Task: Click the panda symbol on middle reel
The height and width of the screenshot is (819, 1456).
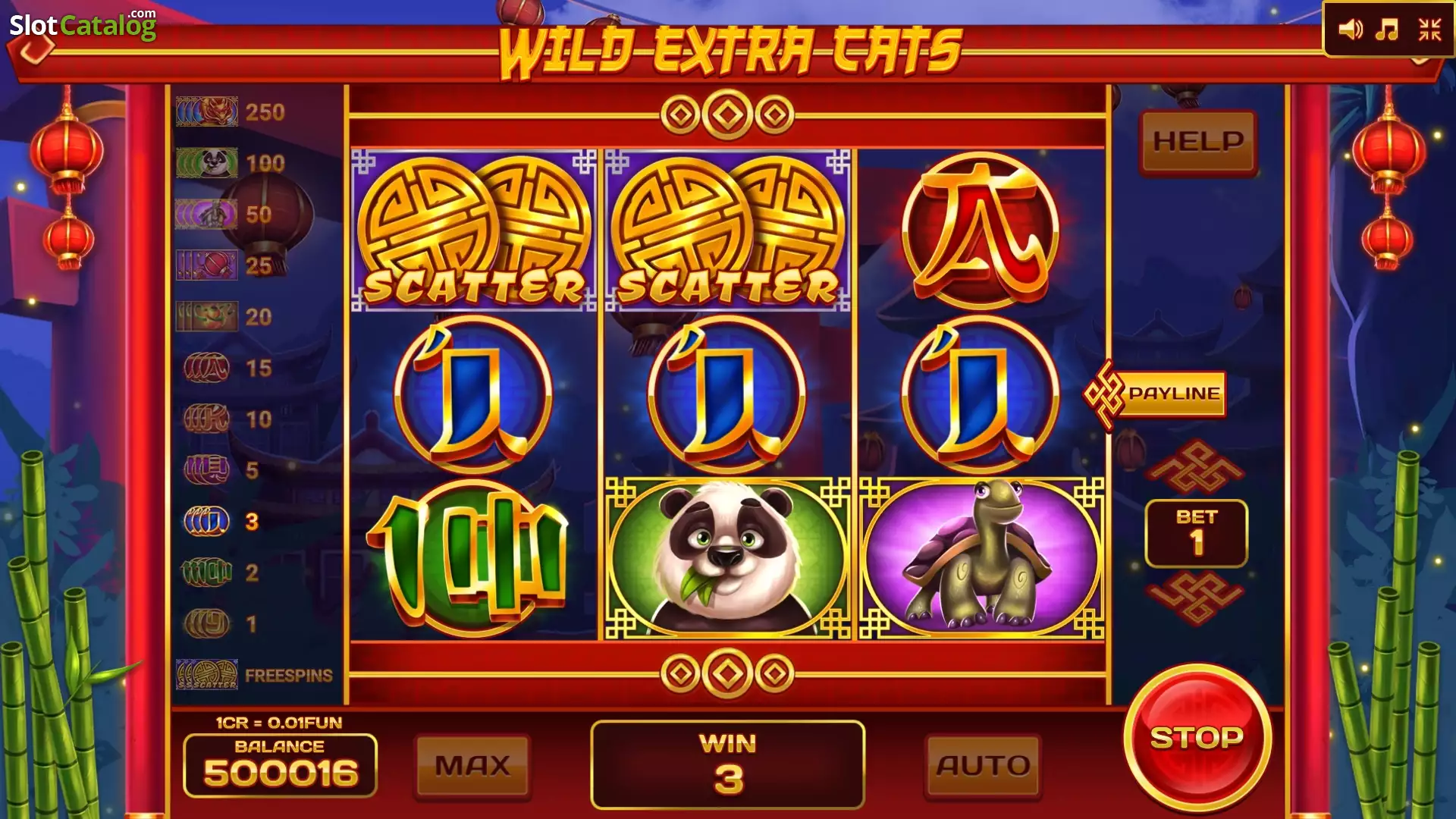Action: (x=727, y=558)
